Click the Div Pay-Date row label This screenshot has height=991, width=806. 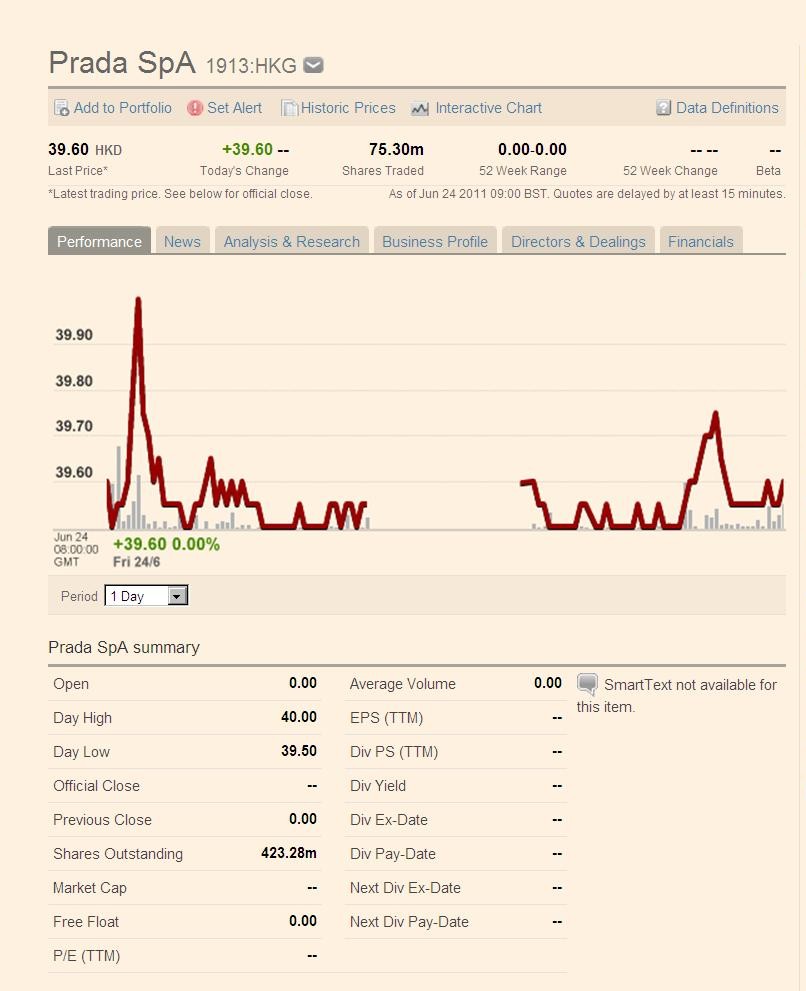[393, 854]
